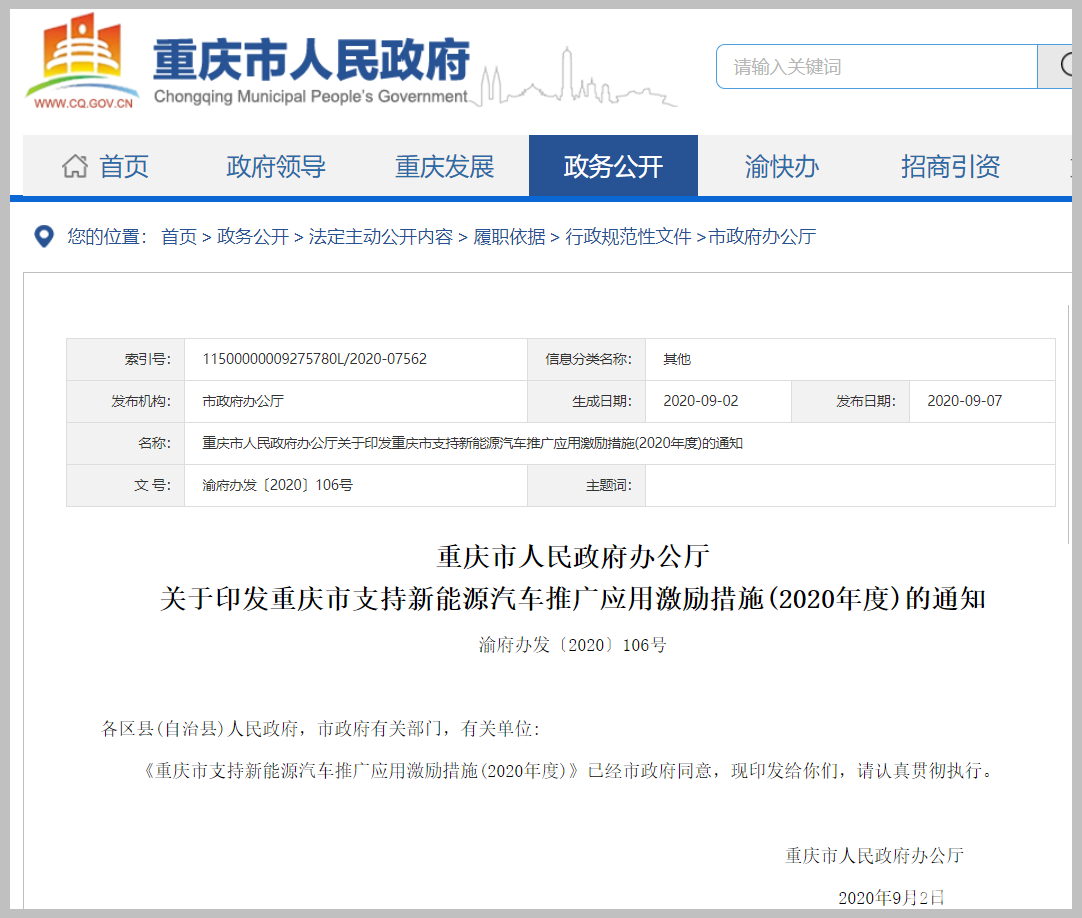The image size is (1082, 918).
Task: Click the signature 重庆市人民政府办公厅
Action: [874, 856]
